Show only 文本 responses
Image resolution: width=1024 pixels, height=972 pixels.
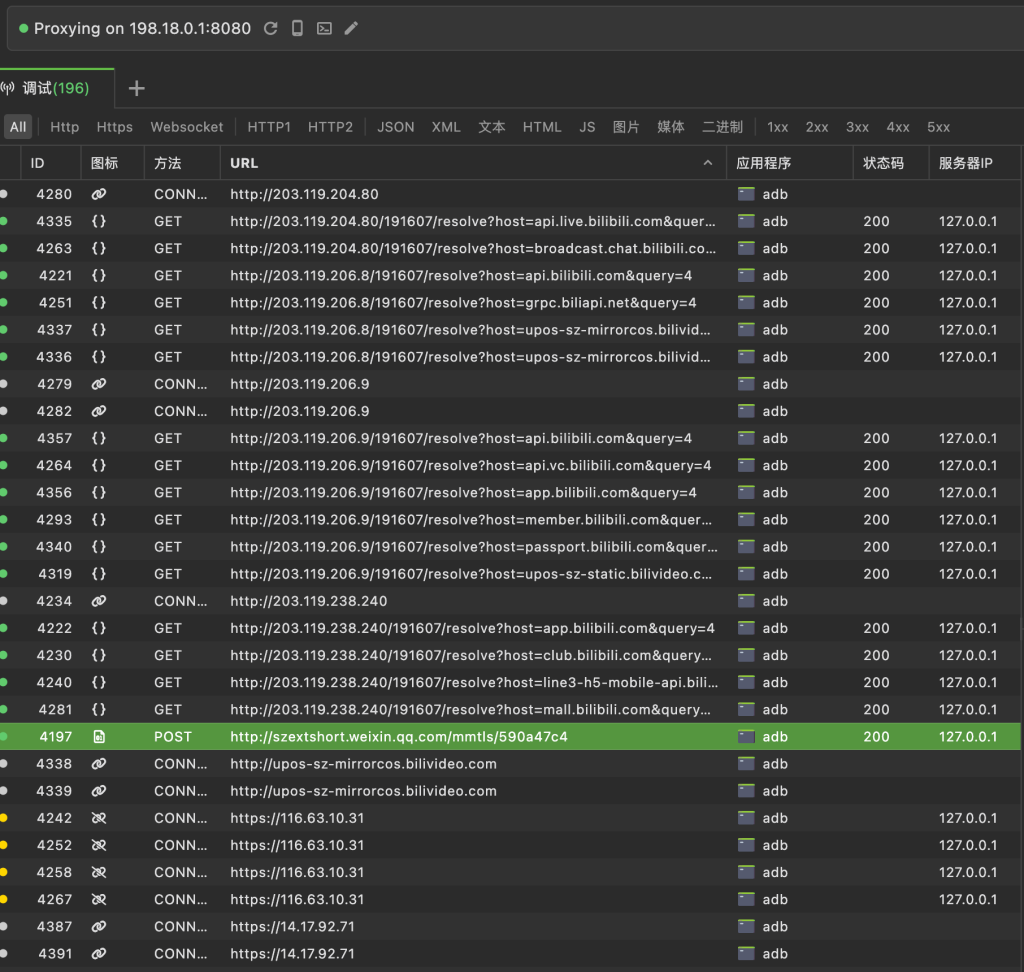[x=492, y=127]
